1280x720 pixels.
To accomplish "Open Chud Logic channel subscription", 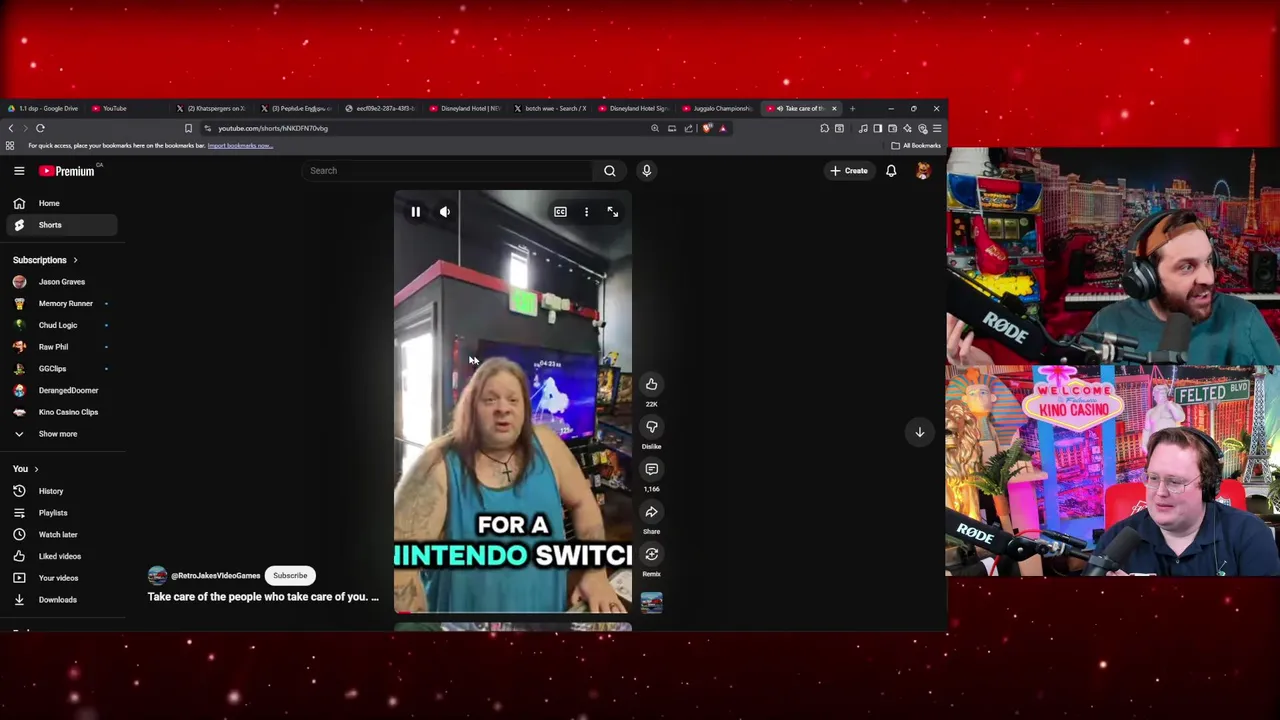I will 60,325.
